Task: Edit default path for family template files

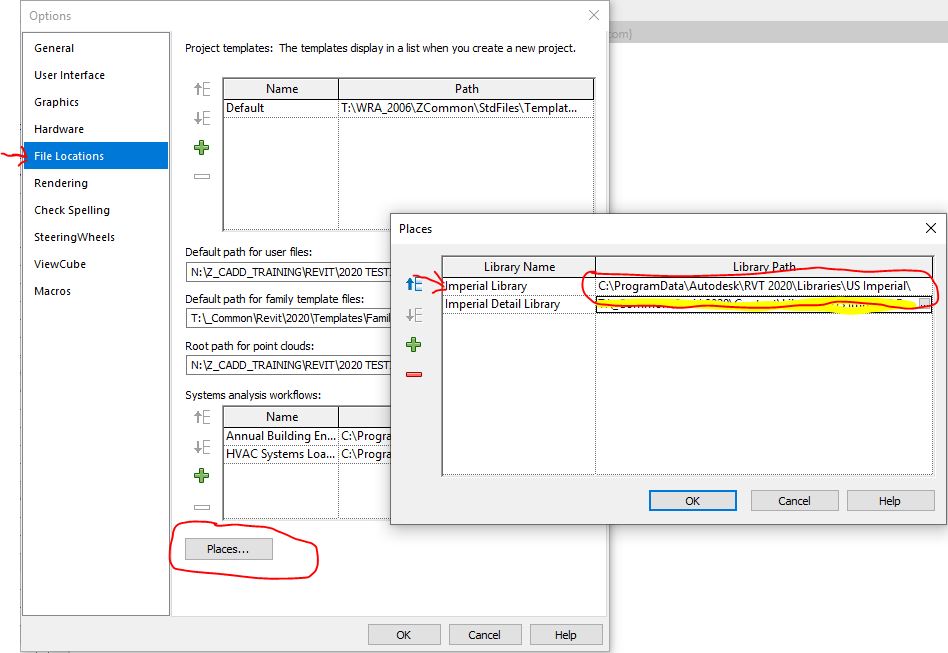Action: point(288,318)
